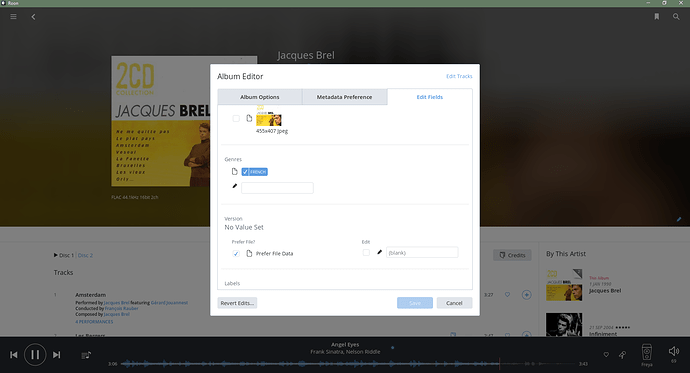Open the 4 PERFORMANCES link
Screen dimensions: 690x373
pyautogui.click(x=94, y=322)
